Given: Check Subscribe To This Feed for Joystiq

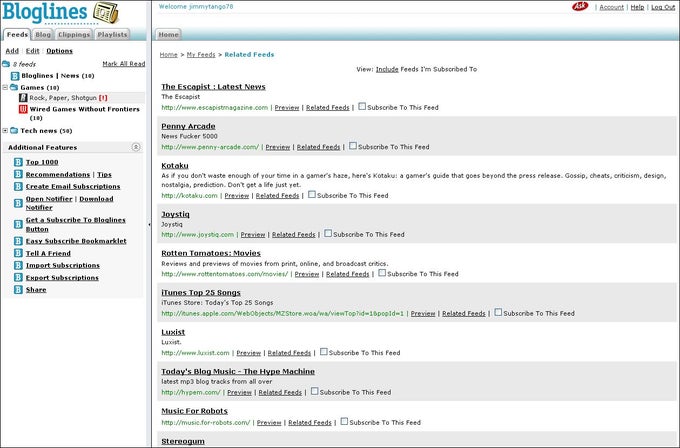Looking at the screenshot, I should 328,233.
